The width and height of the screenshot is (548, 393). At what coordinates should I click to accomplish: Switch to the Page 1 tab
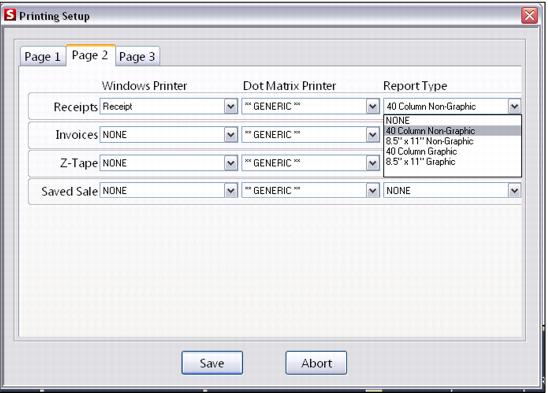point(42,56)
